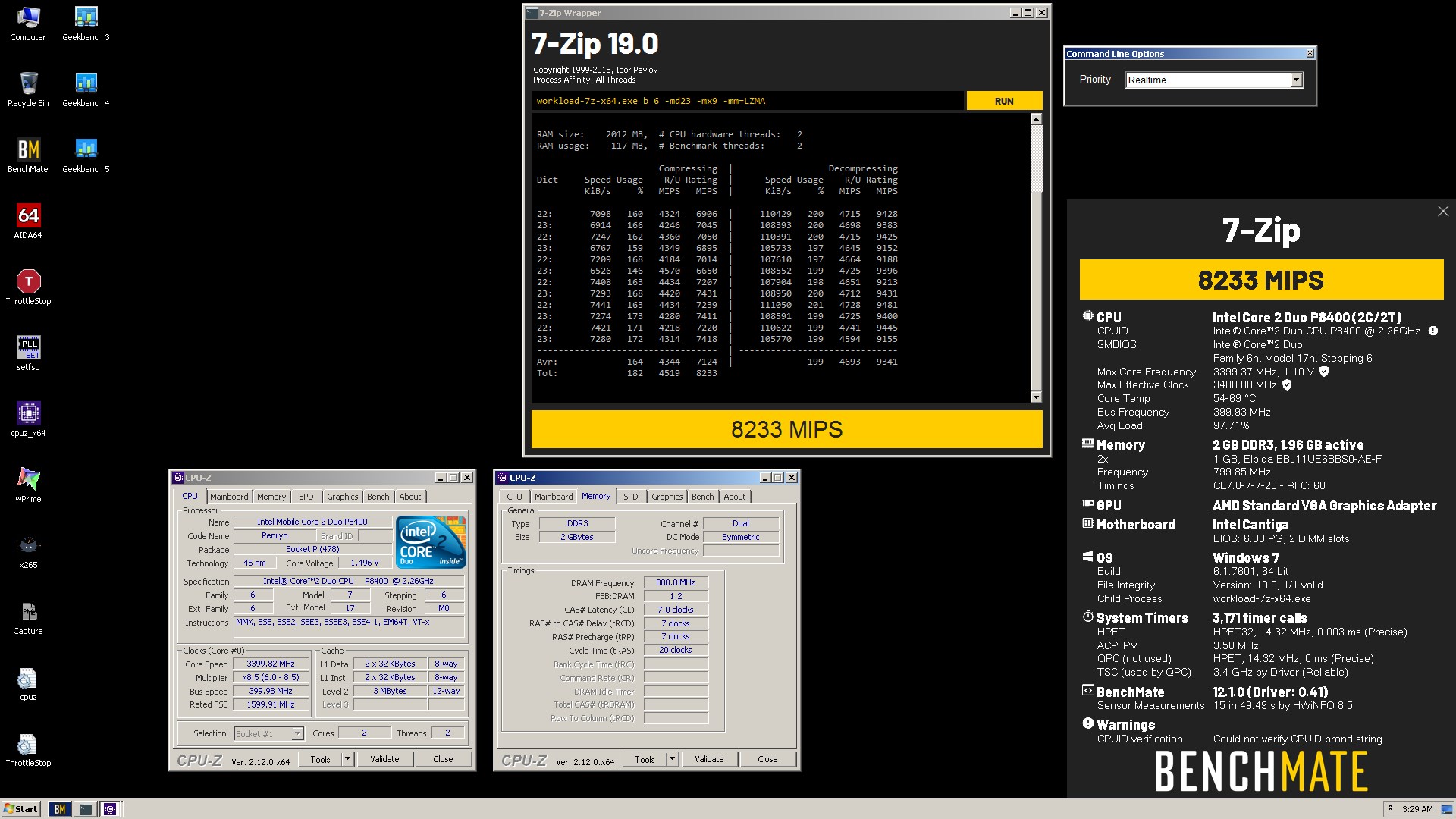This screenshot has width=1456, height=819.
Task: Close the BenchMate 7-Zip result panel
Action: [x=1443, y=212]
